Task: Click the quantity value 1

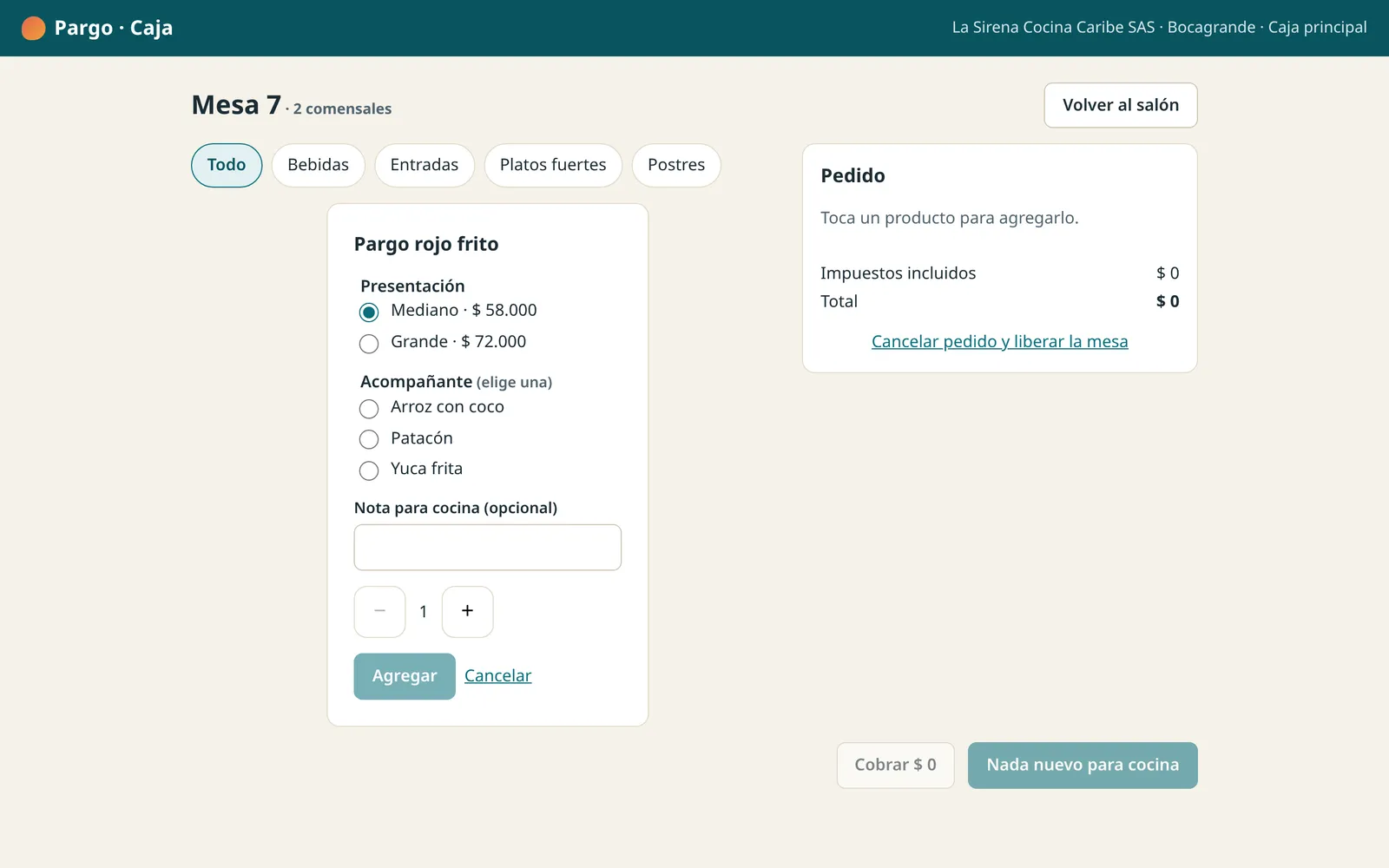Action: click(424, 612)
